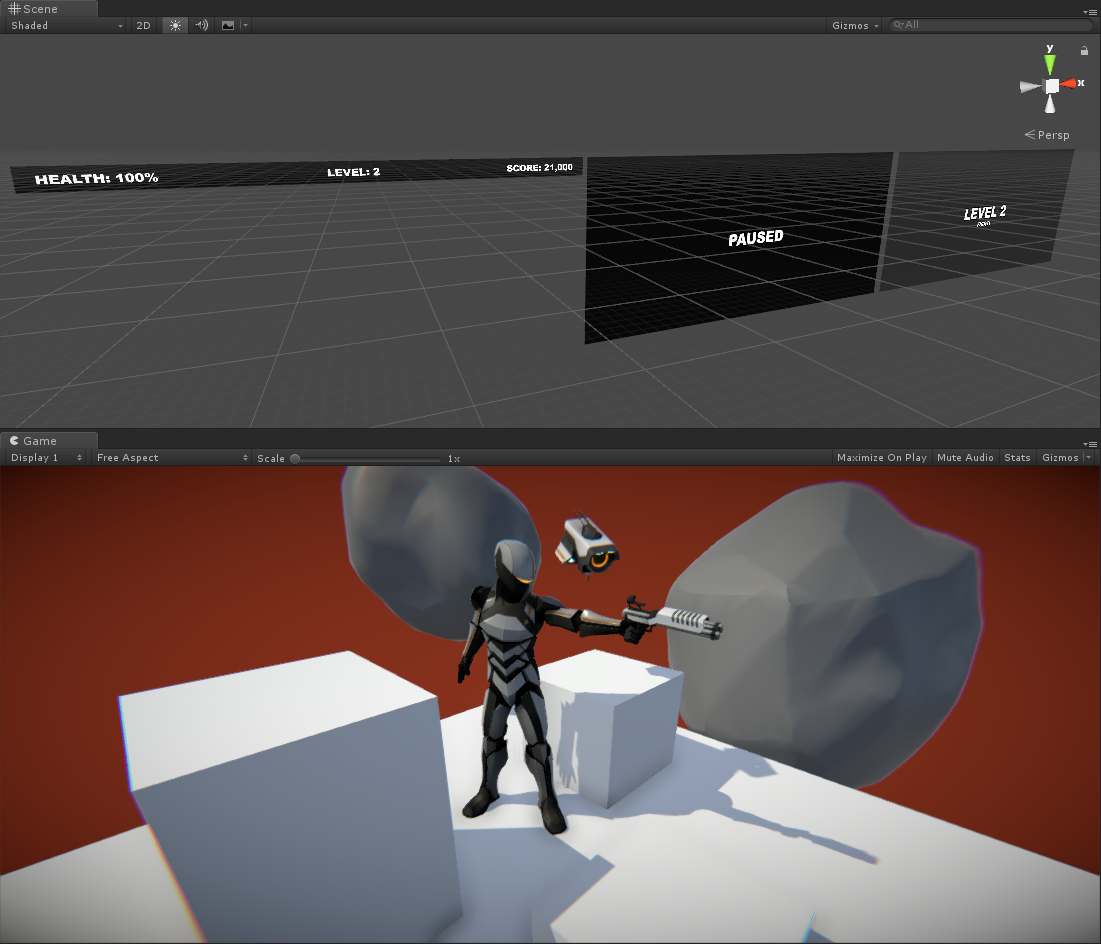
Task: Click the scene search field
Action: click(990, 25)
